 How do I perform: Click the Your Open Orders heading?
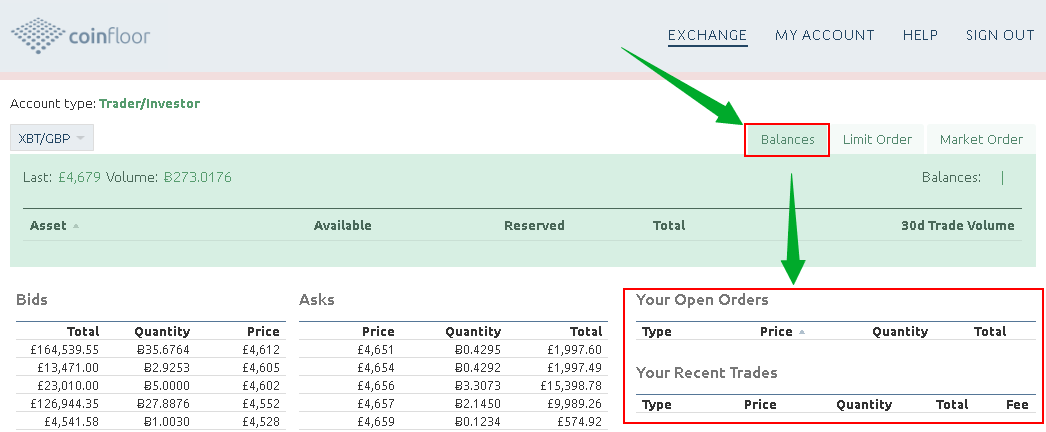tap(702, 300)
